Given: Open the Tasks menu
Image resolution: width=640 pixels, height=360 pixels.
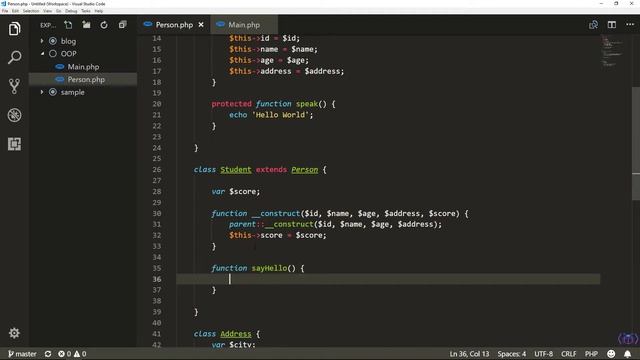Looking at the screenshot, I should tap(86, 11).
